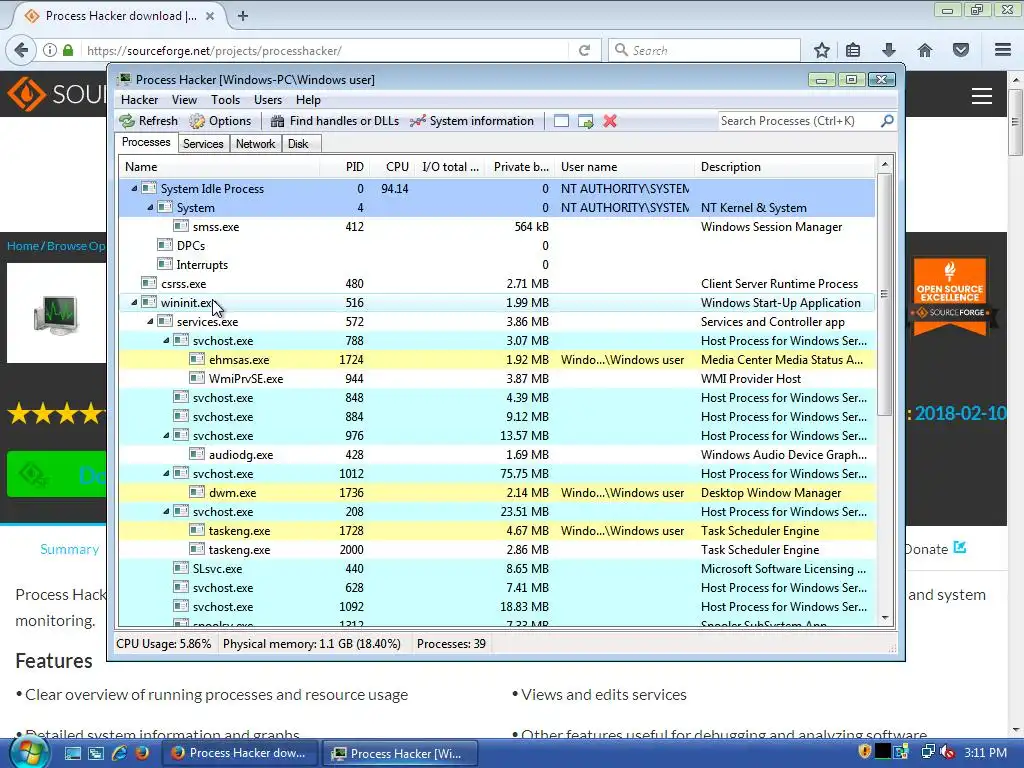Open Firefox downloads arrow icon
Screen dimensions: 1024x768
[x=889, y=50]
